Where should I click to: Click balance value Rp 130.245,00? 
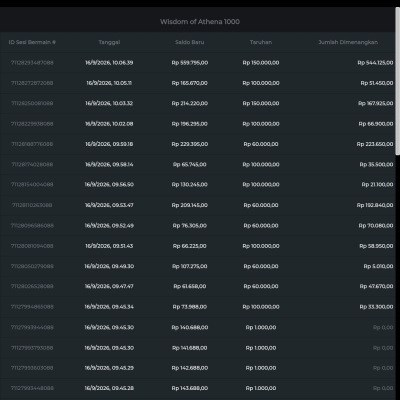[190, 184]
